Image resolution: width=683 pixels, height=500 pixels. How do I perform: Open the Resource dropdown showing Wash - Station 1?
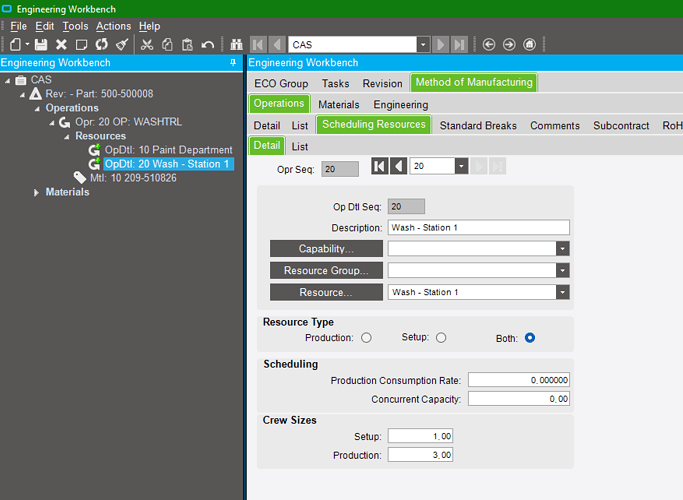pos(563,292)
